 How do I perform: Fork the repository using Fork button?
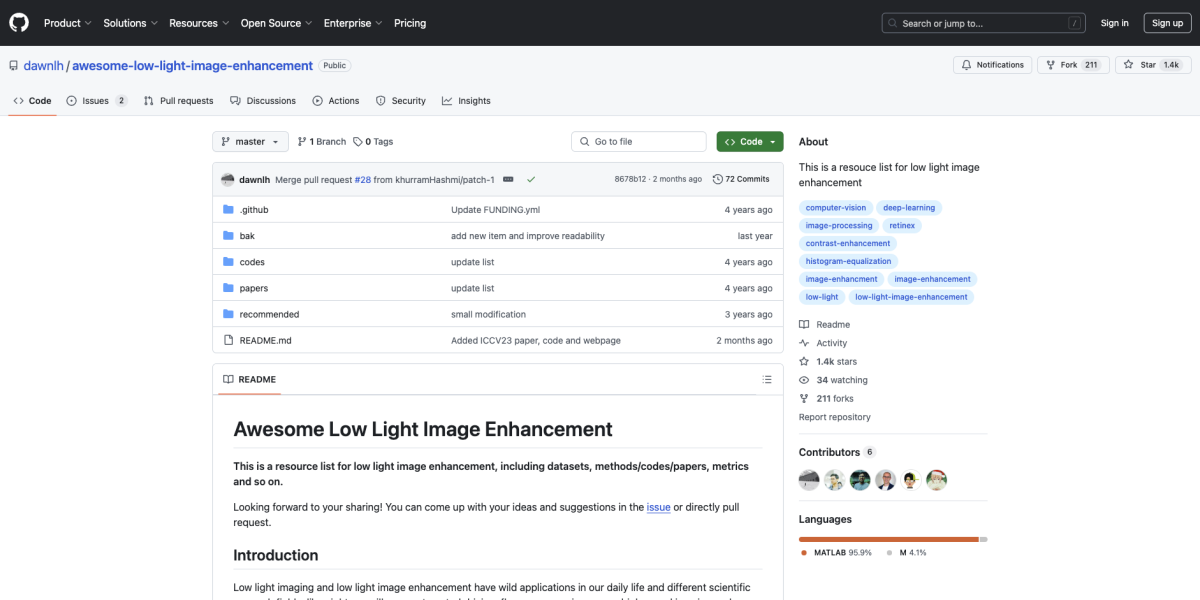1073,65
